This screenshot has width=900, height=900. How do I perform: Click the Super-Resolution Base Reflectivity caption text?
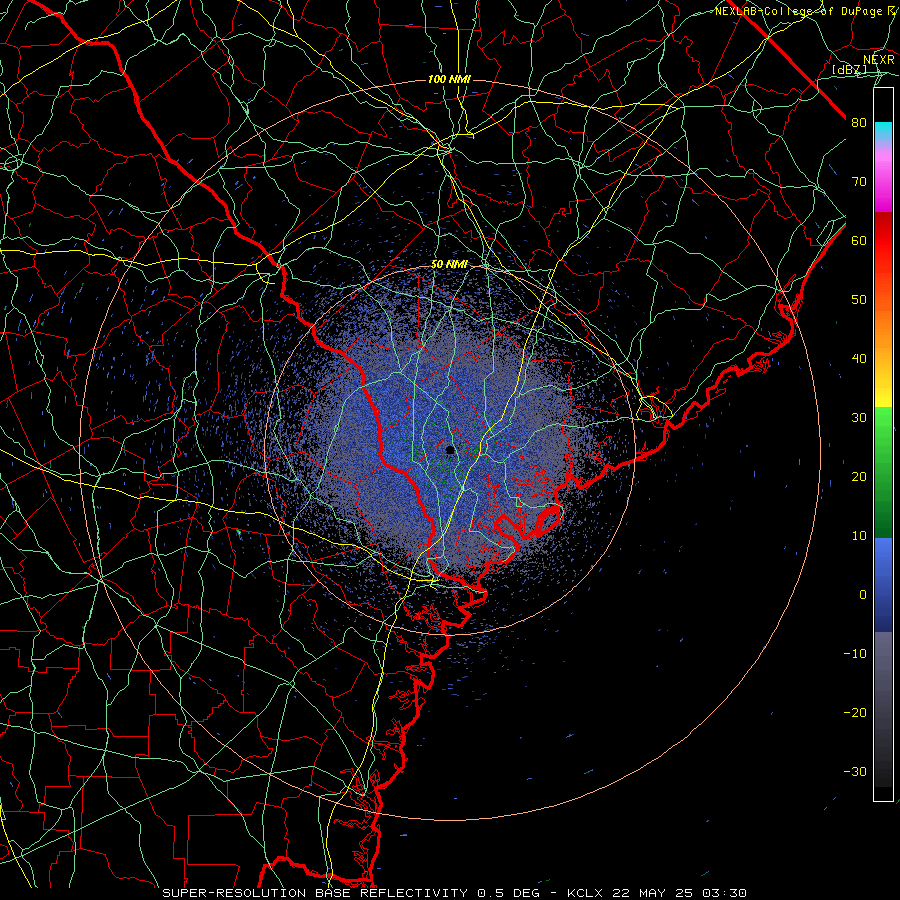[315, 893]
